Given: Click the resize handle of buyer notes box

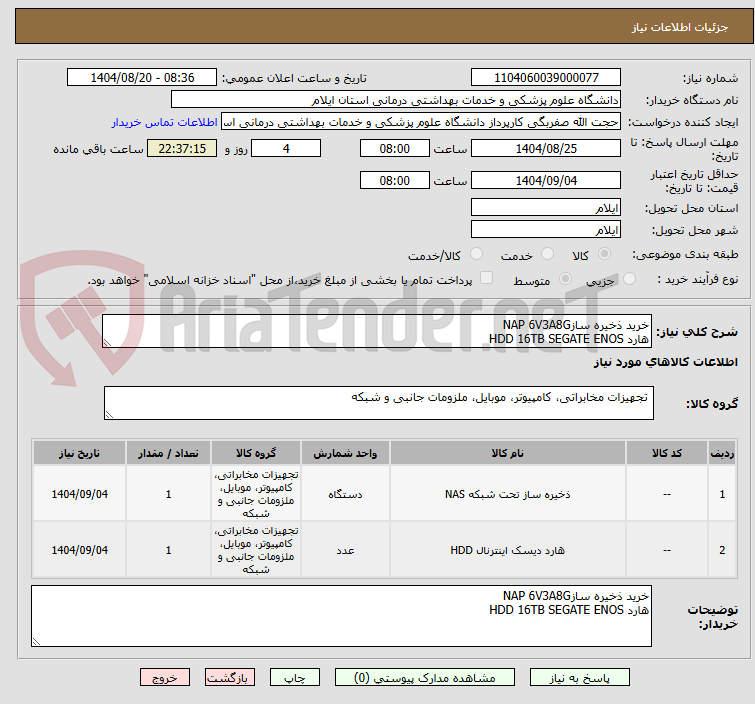Looking at the screenshot, I should pyautogui.click(x=36, y=641).
